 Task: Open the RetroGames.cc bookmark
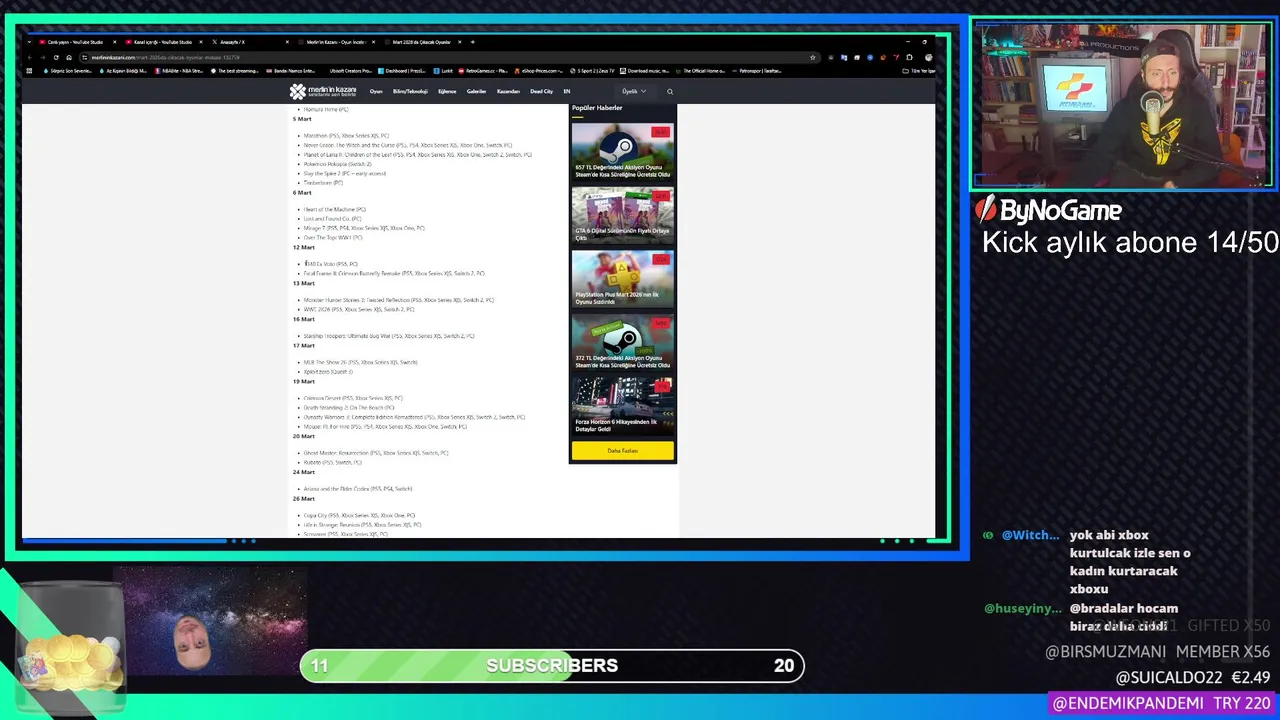(482, 71)
